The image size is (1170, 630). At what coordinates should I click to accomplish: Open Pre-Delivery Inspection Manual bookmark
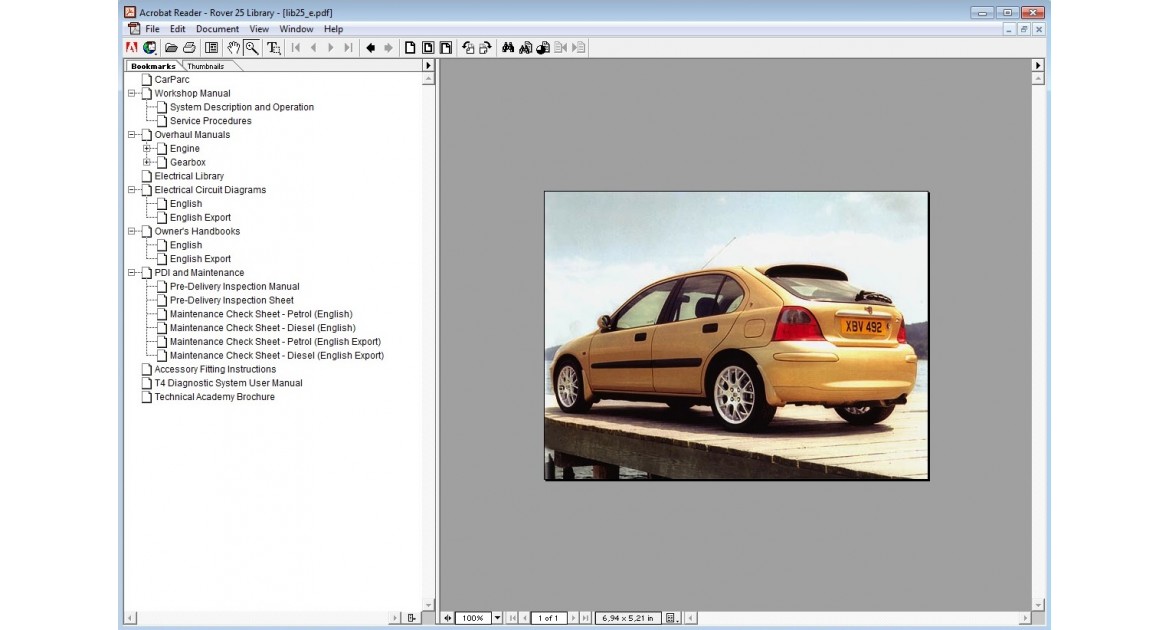(234, 287)
